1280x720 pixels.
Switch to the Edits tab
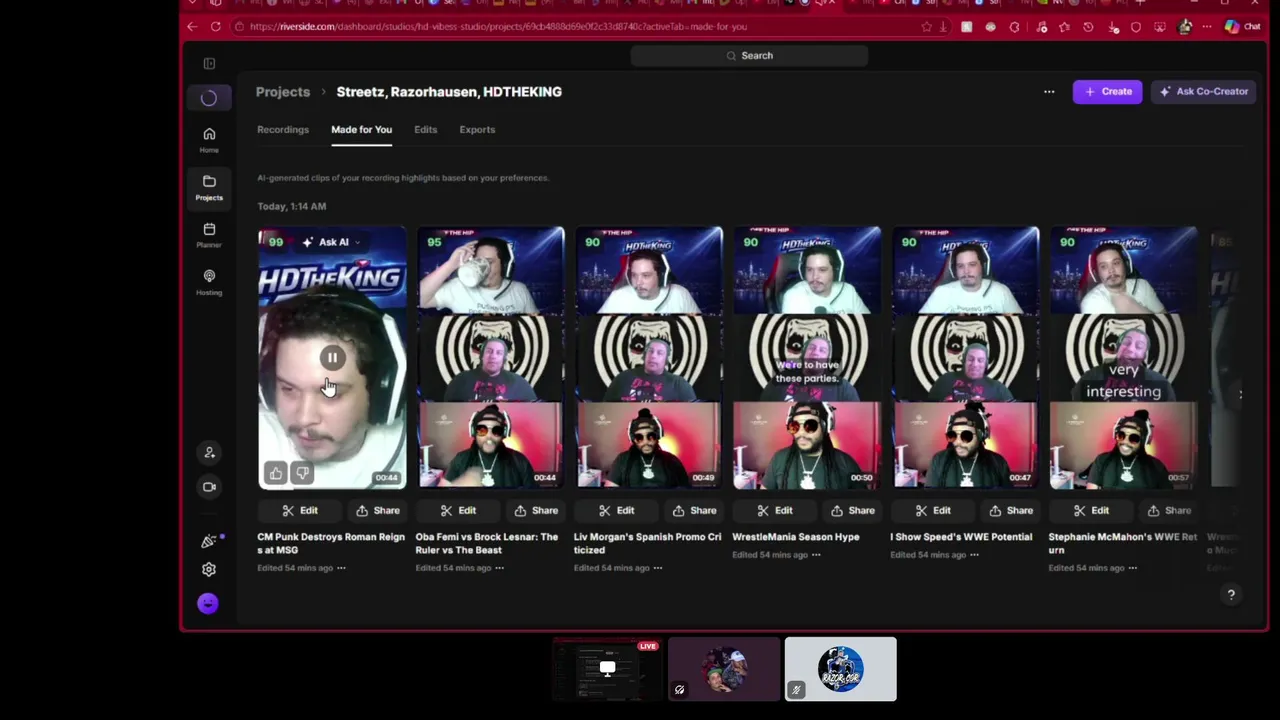pyautogui.click(x=426, y=130)
